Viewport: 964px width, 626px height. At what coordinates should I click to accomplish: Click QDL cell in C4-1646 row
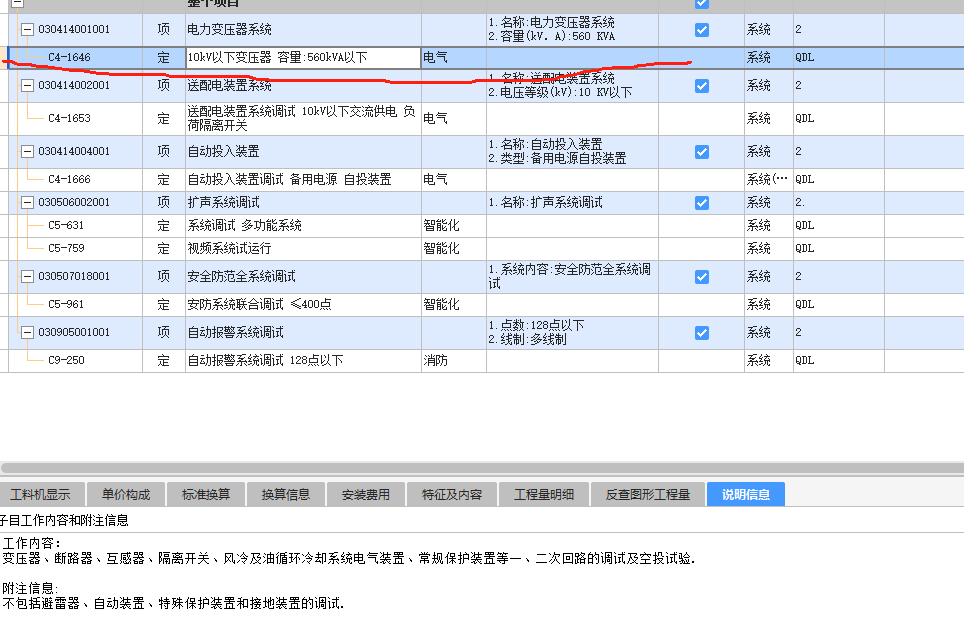coord(839,58)
